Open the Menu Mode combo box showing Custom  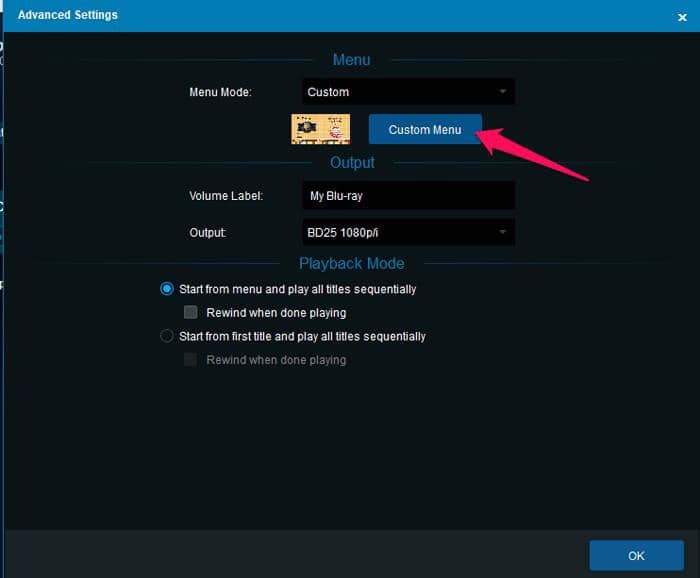coord(408,92)
